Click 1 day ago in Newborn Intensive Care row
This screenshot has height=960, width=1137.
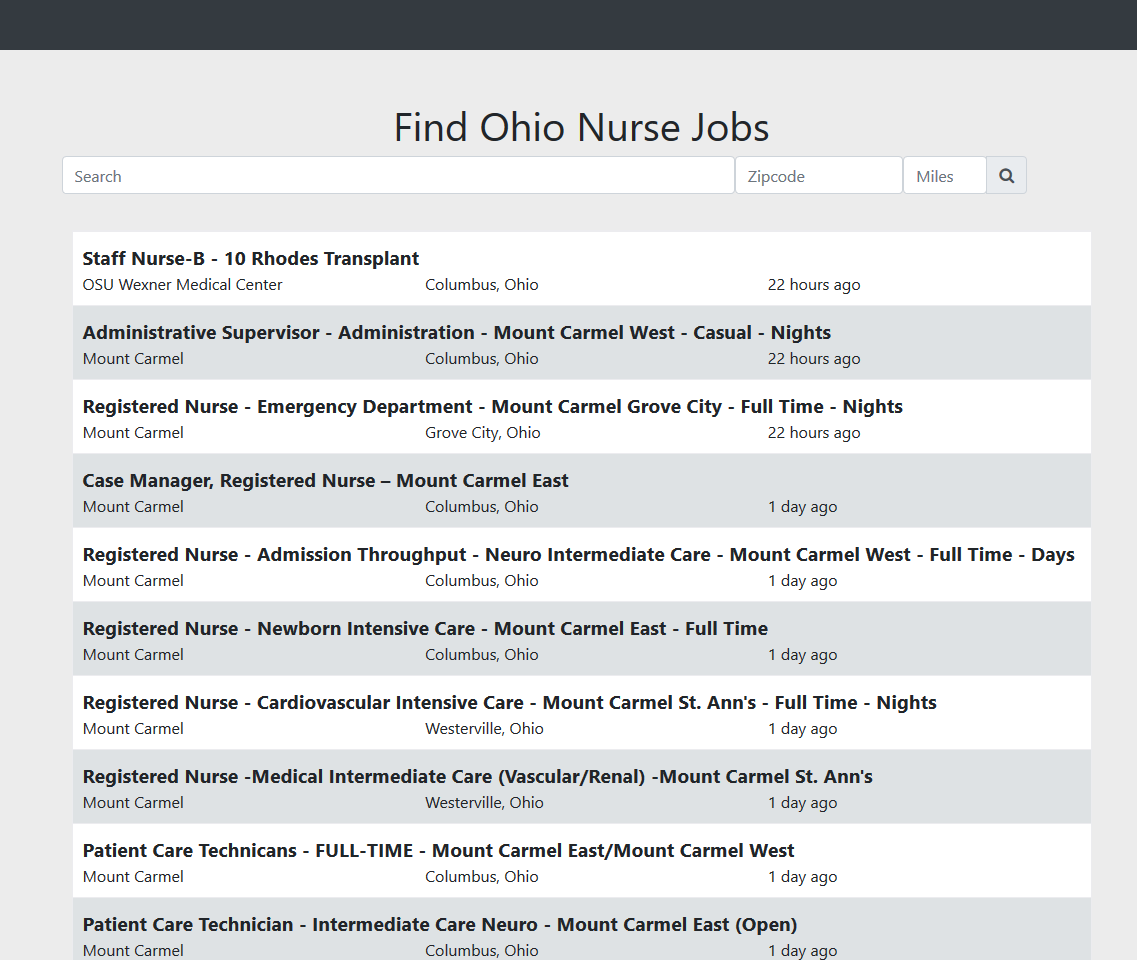coord(803,655)
